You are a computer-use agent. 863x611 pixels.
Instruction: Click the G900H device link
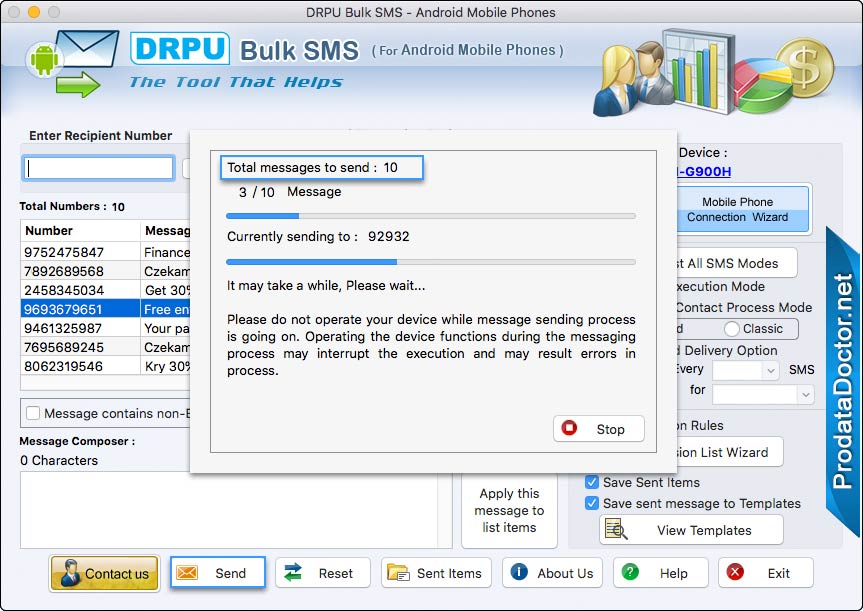(x=704, y=171)
